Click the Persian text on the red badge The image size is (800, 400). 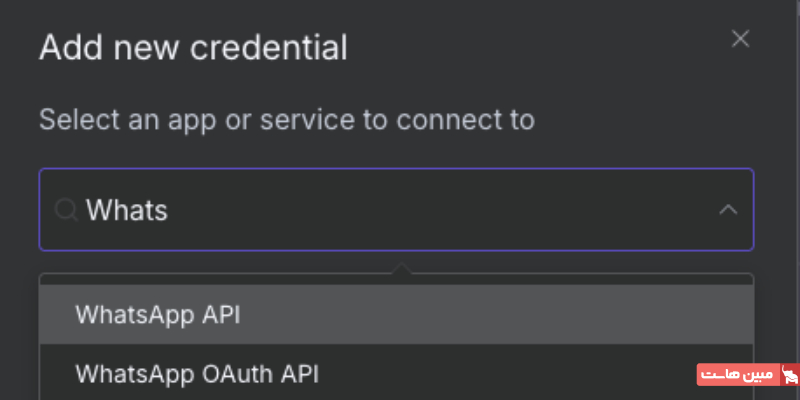[738, 376]
